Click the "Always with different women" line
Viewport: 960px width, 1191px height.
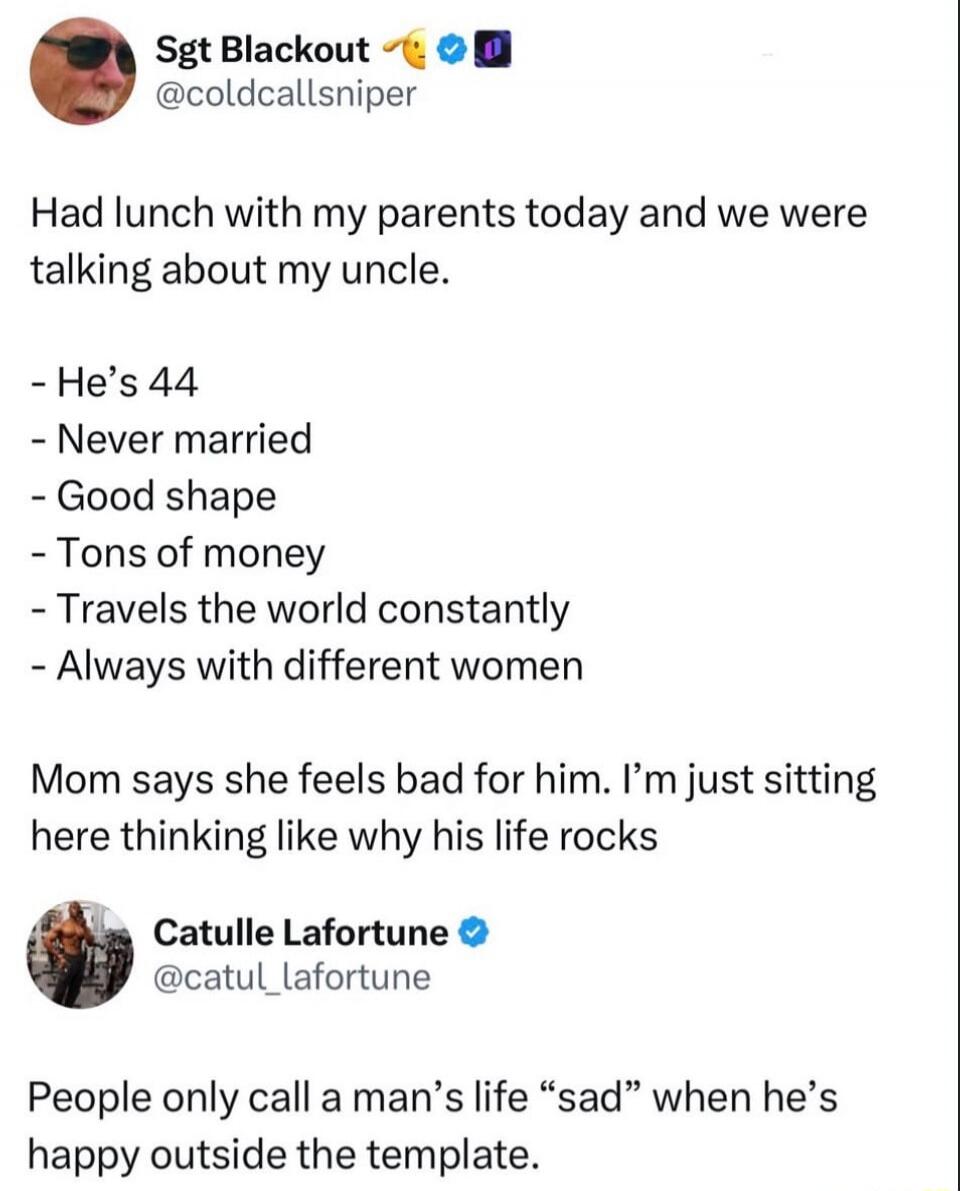click(306, 665)
